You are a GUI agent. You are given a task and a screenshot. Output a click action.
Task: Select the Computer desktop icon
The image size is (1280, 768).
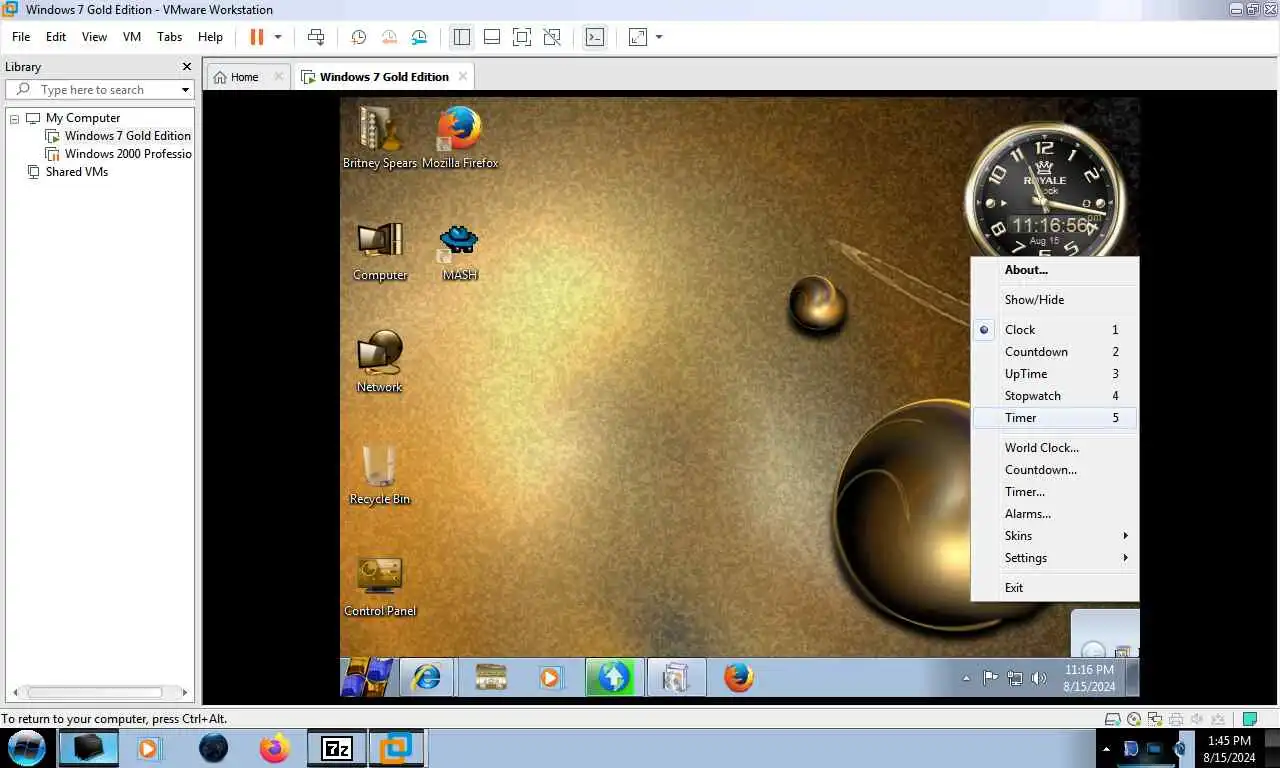click(380, 251)
